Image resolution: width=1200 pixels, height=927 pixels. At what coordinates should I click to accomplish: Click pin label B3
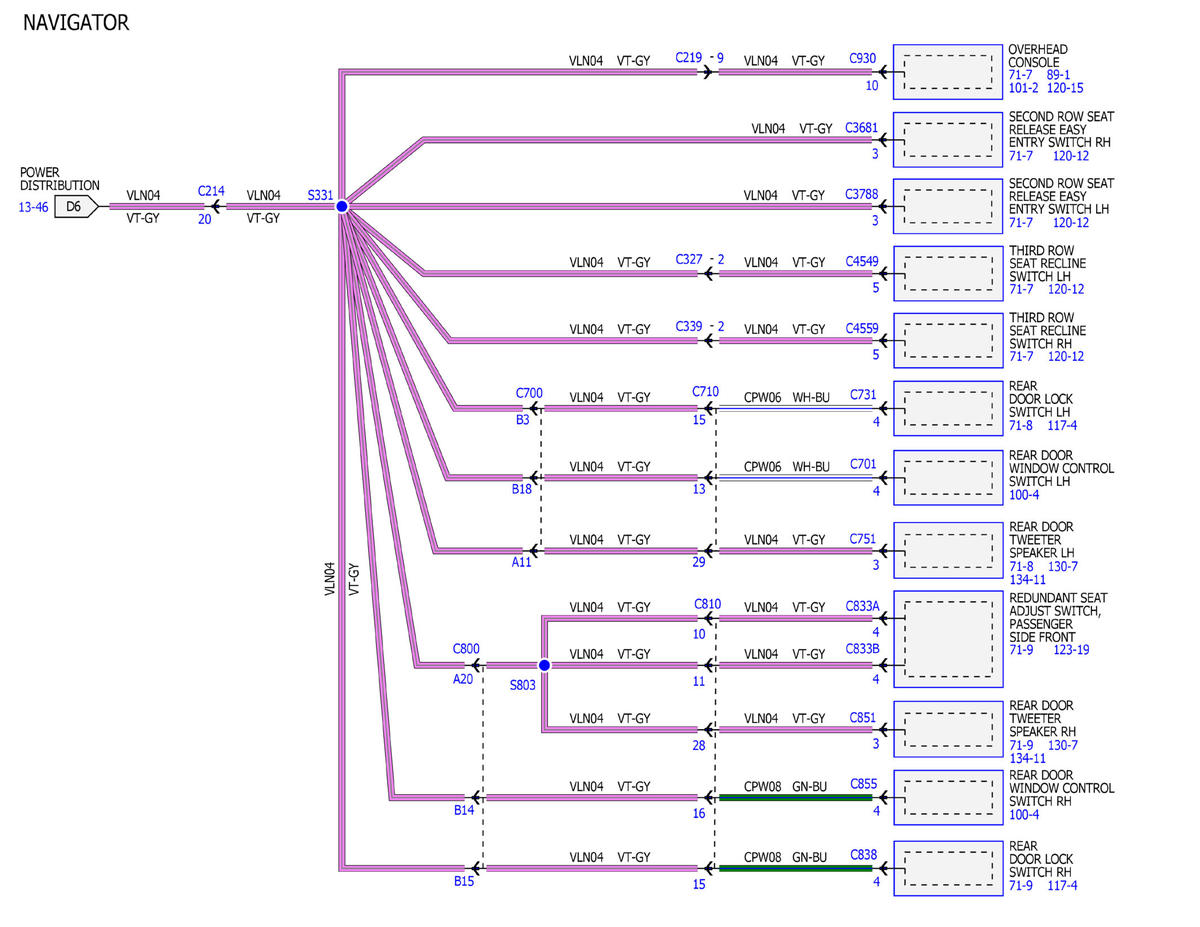[523, 420]
